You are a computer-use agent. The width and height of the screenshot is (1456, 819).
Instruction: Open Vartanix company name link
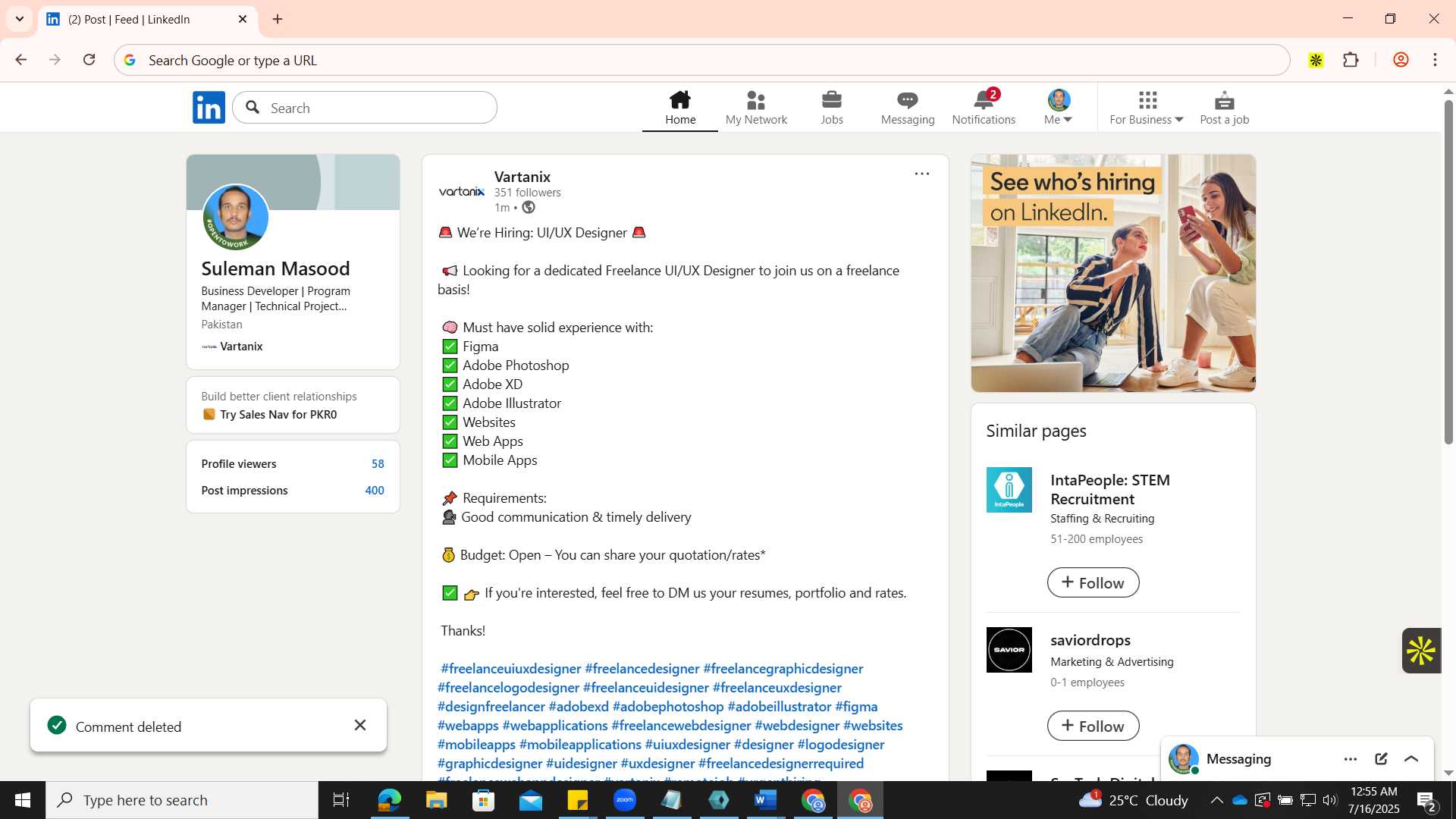pyautogui.click(x=522, y=177)
